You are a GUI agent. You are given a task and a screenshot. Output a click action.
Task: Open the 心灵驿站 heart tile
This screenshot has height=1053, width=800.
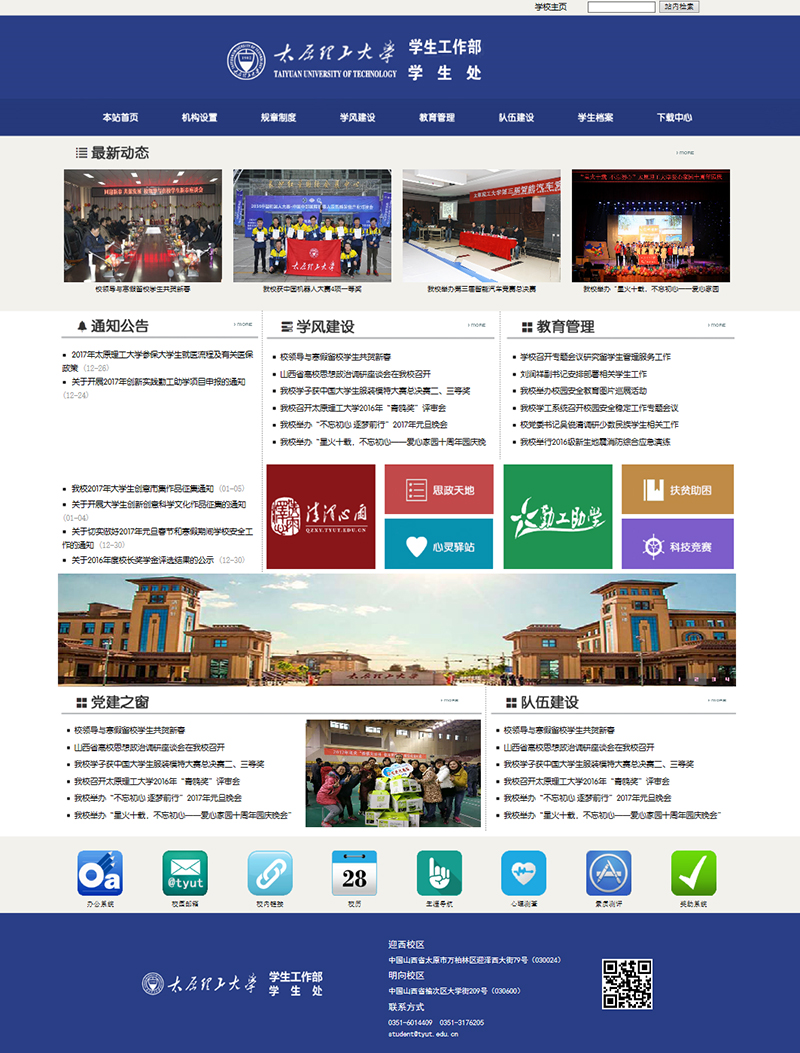point(439,545)
